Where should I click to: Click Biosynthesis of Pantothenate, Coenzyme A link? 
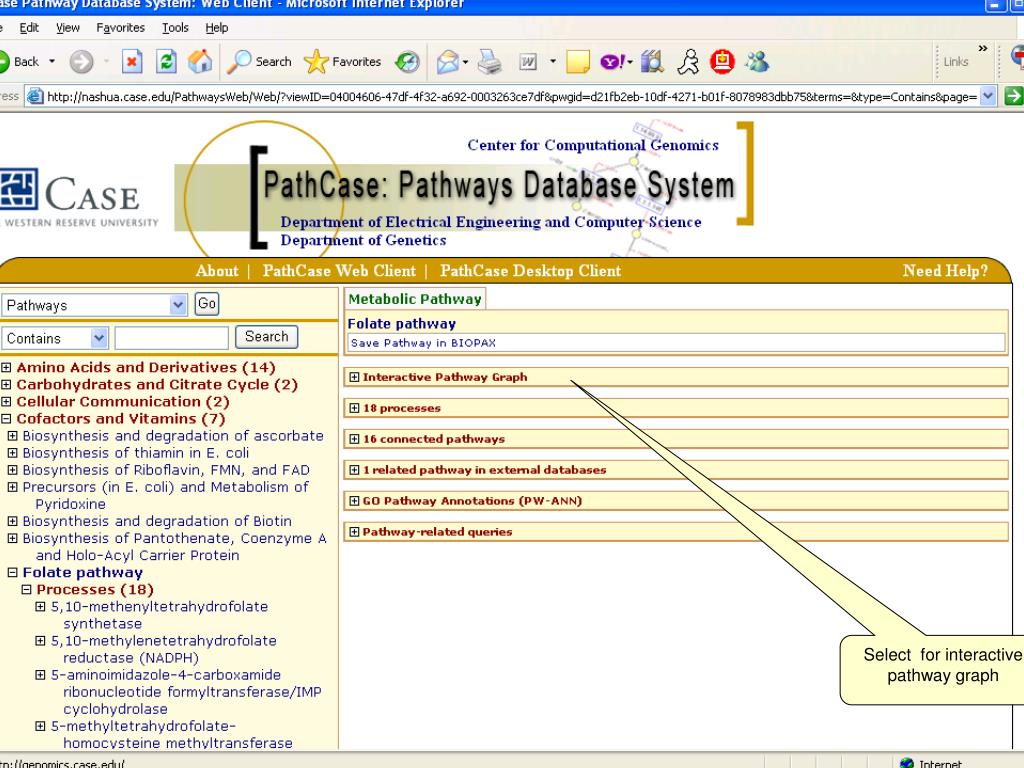pyautogui.click(x=174, y=547)
